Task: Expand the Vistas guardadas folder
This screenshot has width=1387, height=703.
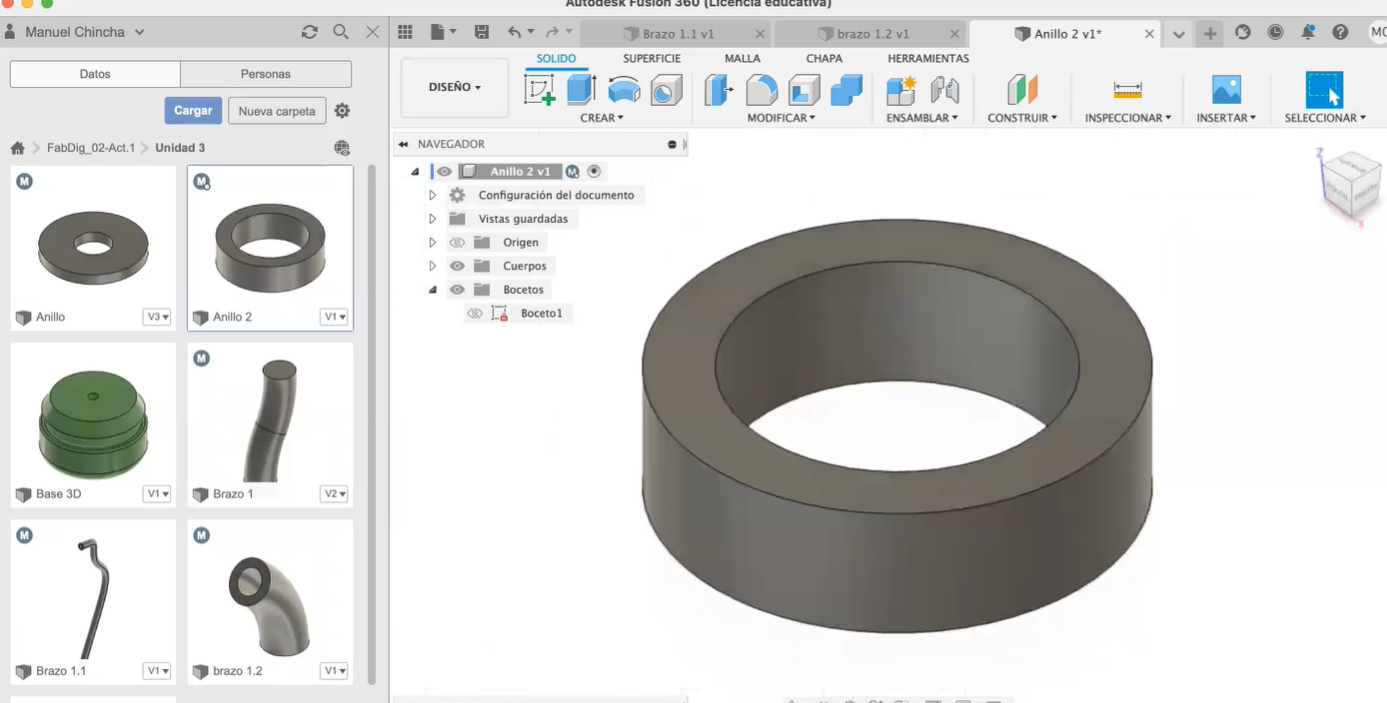Action: [x=431, y=218]
